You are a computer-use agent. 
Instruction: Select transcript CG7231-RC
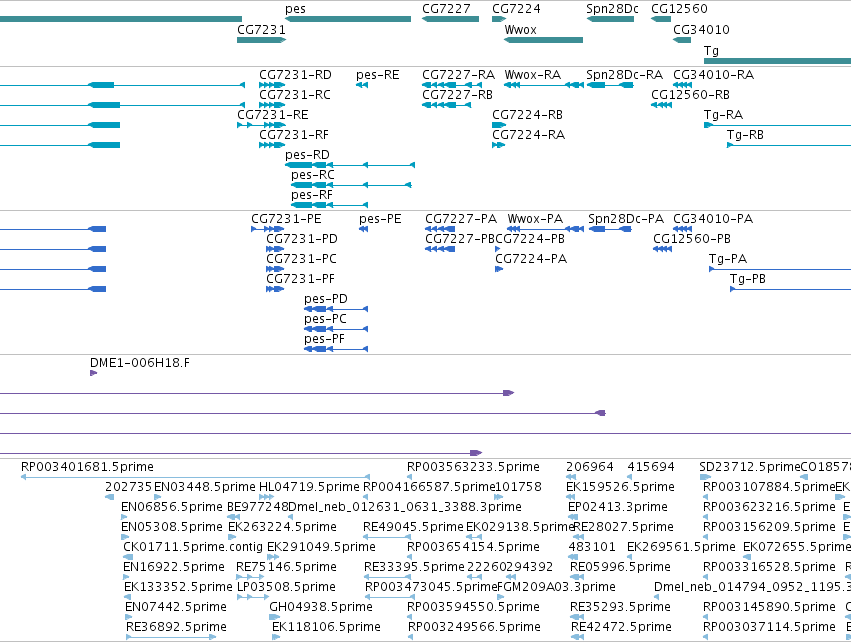click(x=295, y=95)
